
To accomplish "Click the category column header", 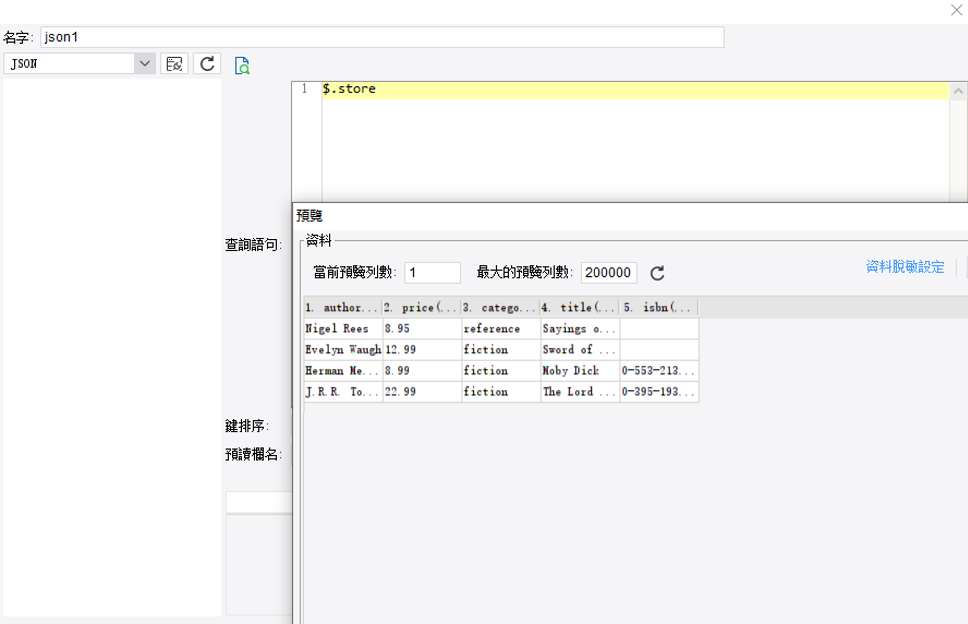I will [497, 307].
